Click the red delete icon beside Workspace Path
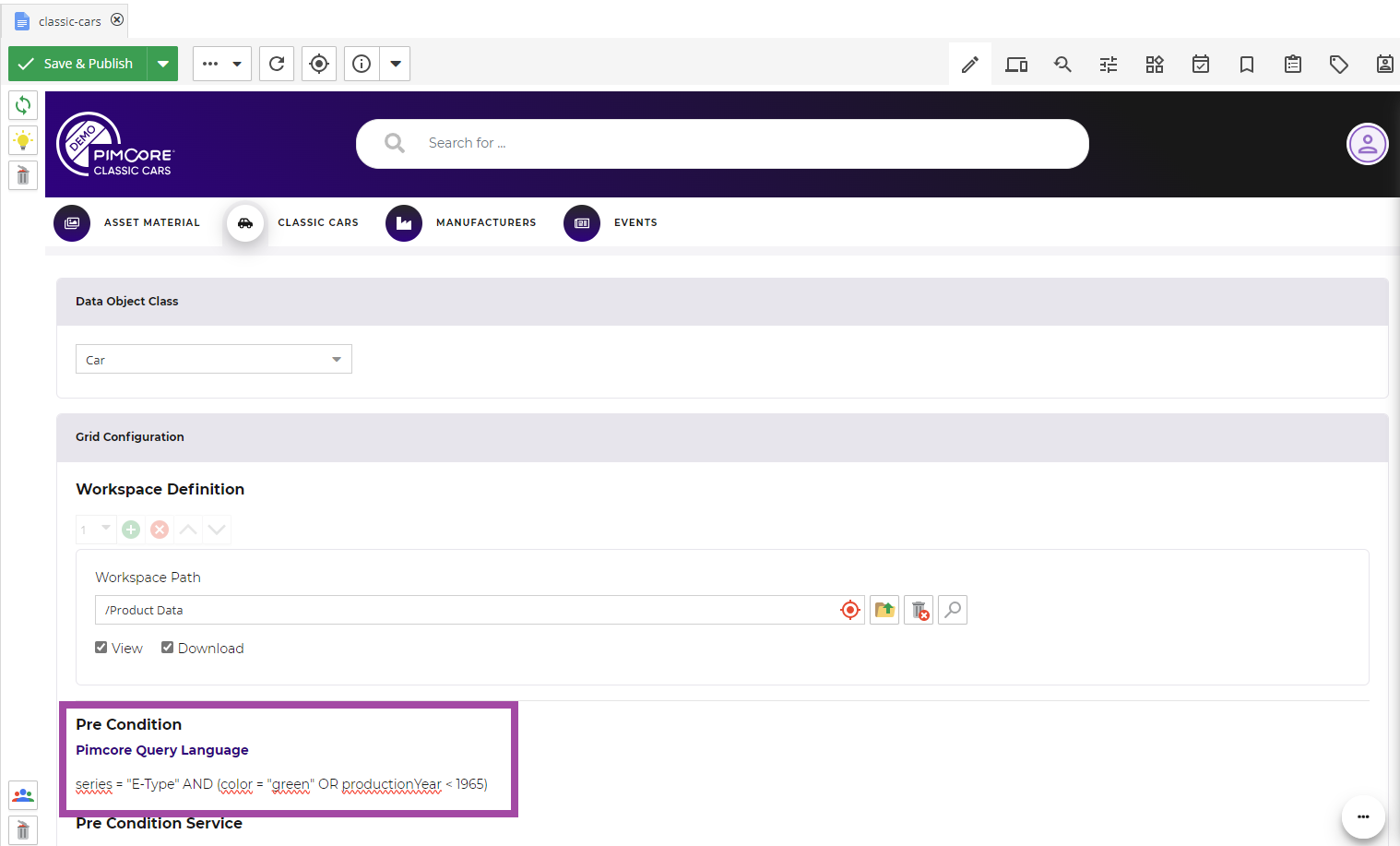1400x846 pixels. pos(918,610)
